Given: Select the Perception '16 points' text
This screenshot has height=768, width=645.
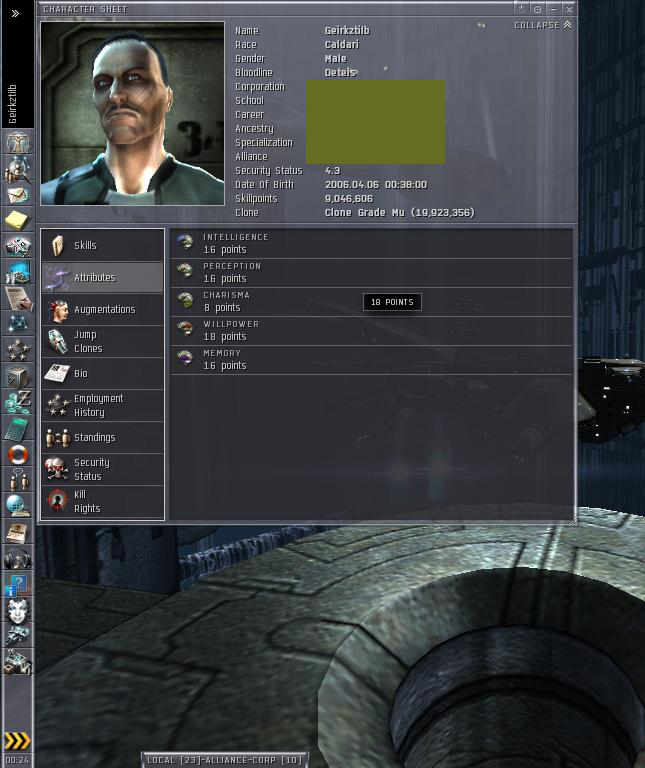Looking at the screenshot, I should tap(225, 278).
